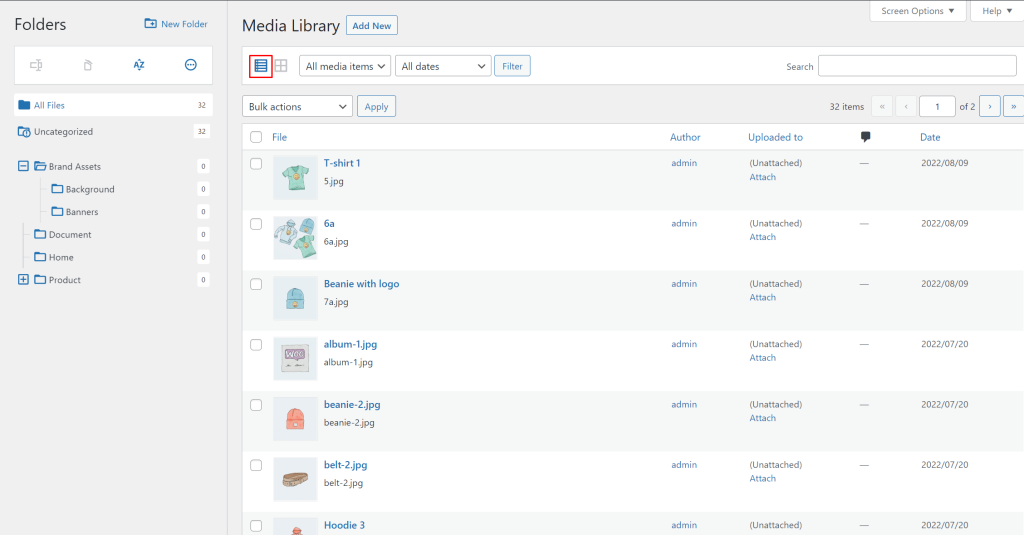Open the more options circle icon
The height and width of the screenshot is (535, 1024).
[x=191, y=65]
